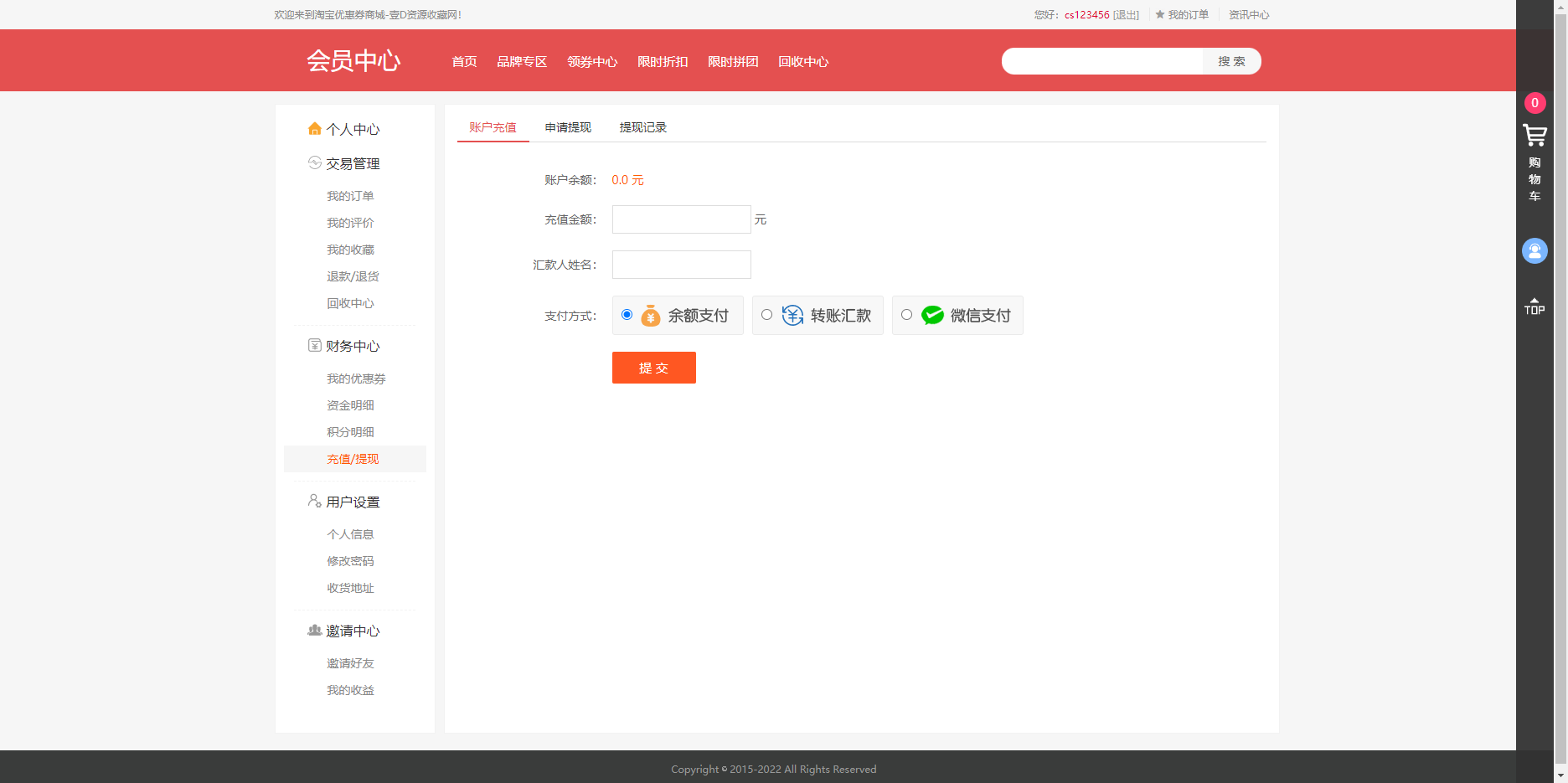Click the 退出 logout link

(1125, 14)
